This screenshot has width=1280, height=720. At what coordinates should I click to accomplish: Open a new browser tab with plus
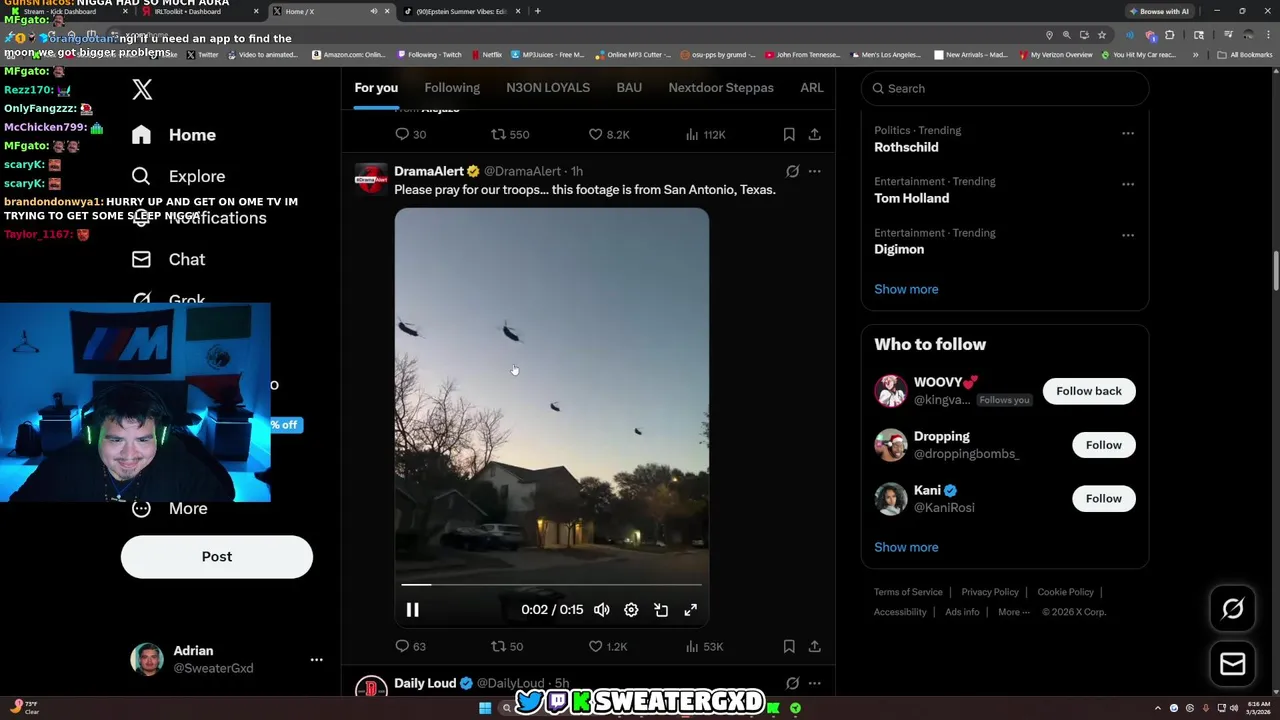point(538,11)
